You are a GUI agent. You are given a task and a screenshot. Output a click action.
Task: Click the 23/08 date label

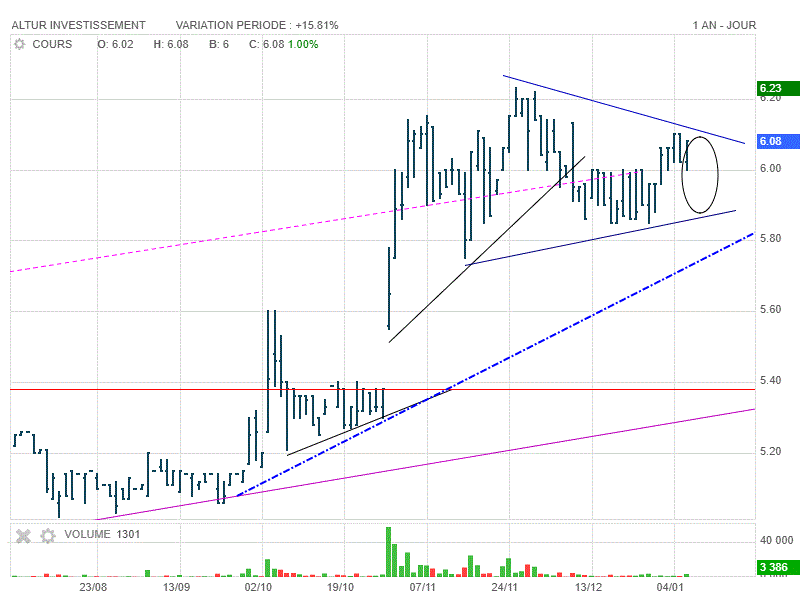[x=93, y=587]
